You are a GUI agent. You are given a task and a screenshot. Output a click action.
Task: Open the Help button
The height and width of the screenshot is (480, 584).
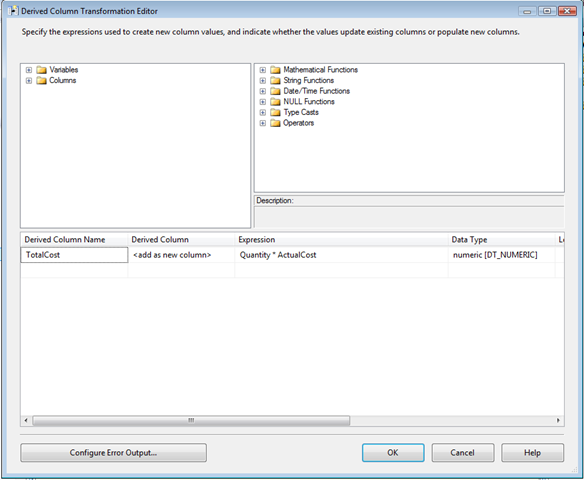pos(532,453)
